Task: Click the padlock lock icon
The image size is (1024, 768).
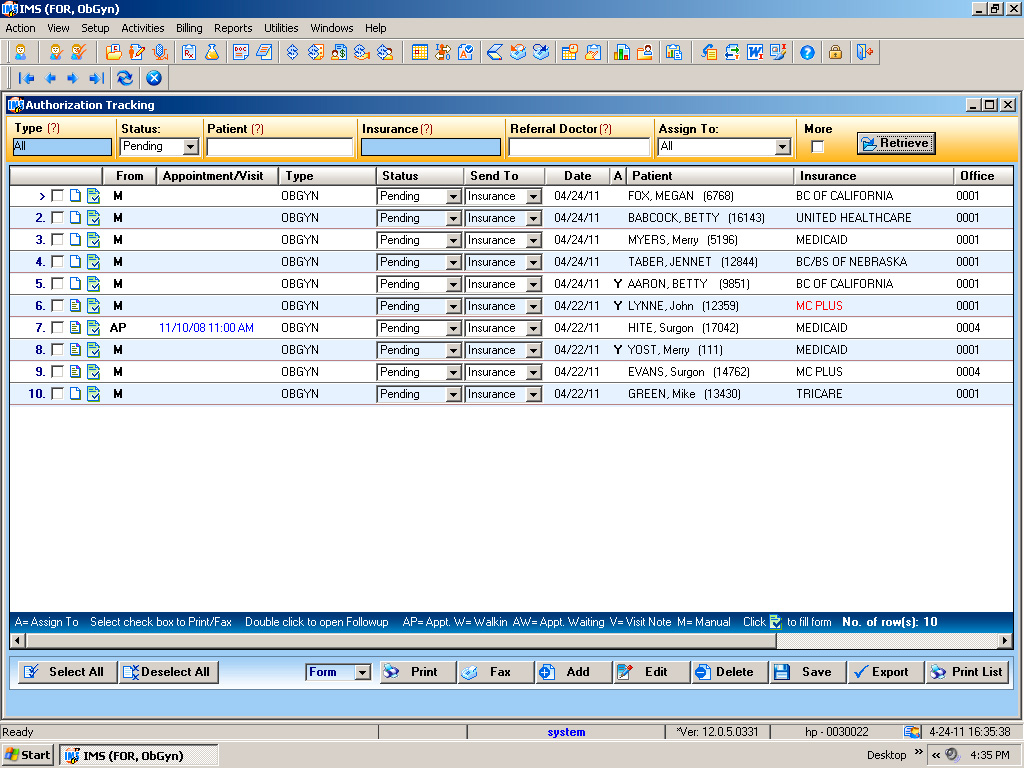Action: tap(835, 52)
